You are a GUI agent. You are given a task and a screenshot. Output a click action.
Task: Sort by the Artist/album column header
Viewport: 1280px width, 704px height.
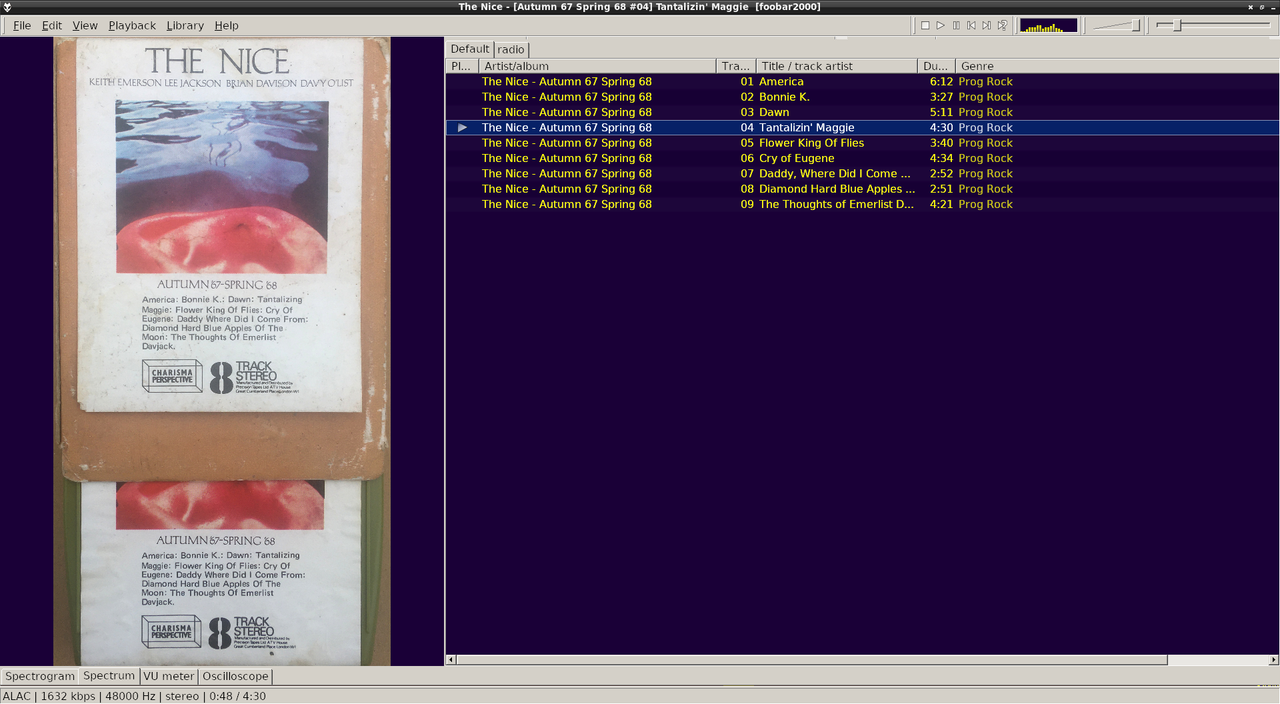point(597,66)
